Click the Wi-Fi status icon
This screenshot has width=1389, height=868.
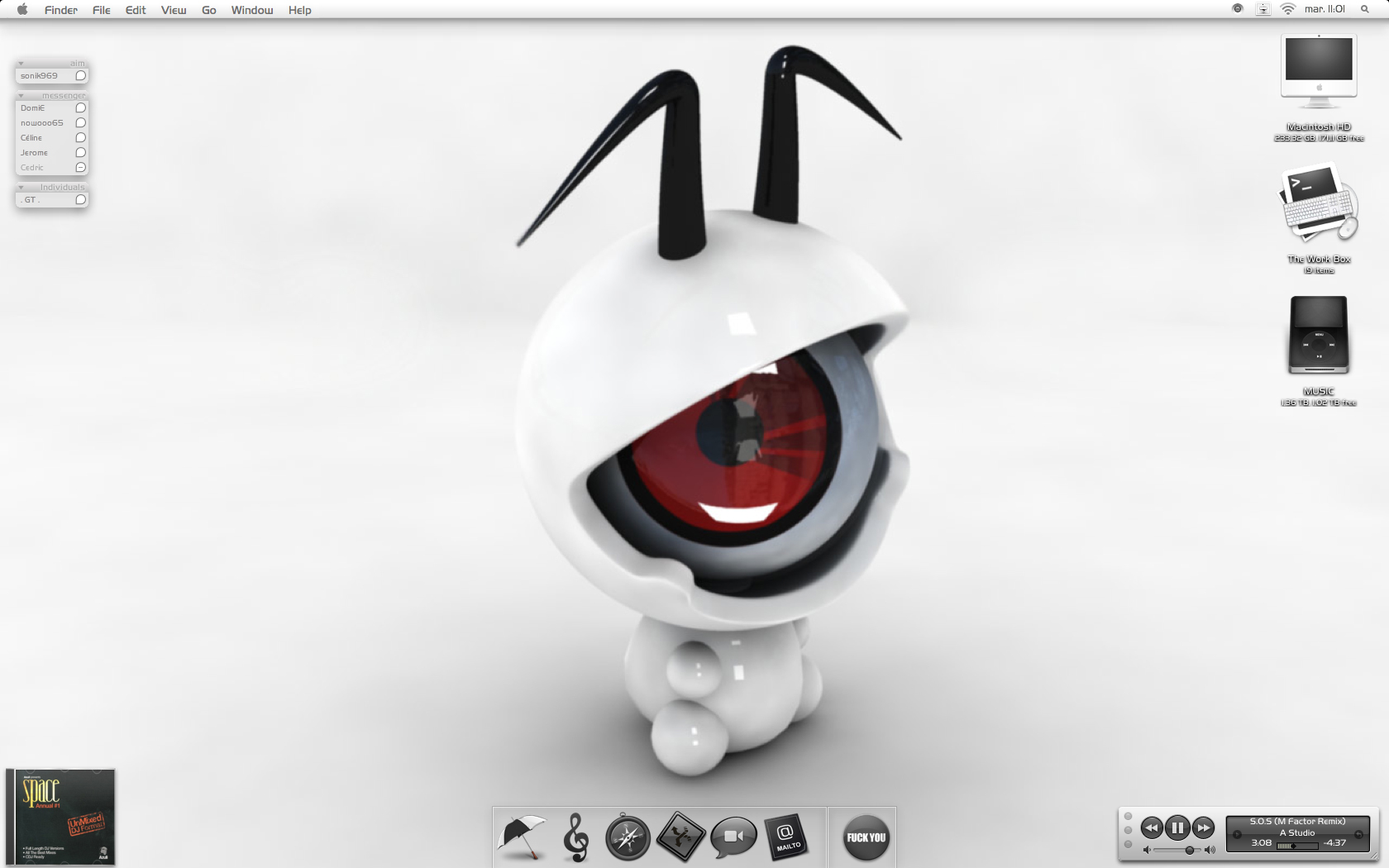point(1288,9)
